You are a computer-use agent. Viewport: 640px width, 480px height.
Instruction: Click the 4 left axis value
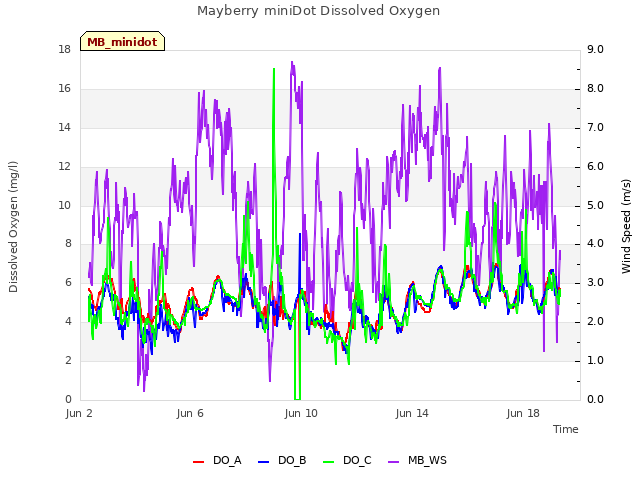tap(68, 322)
